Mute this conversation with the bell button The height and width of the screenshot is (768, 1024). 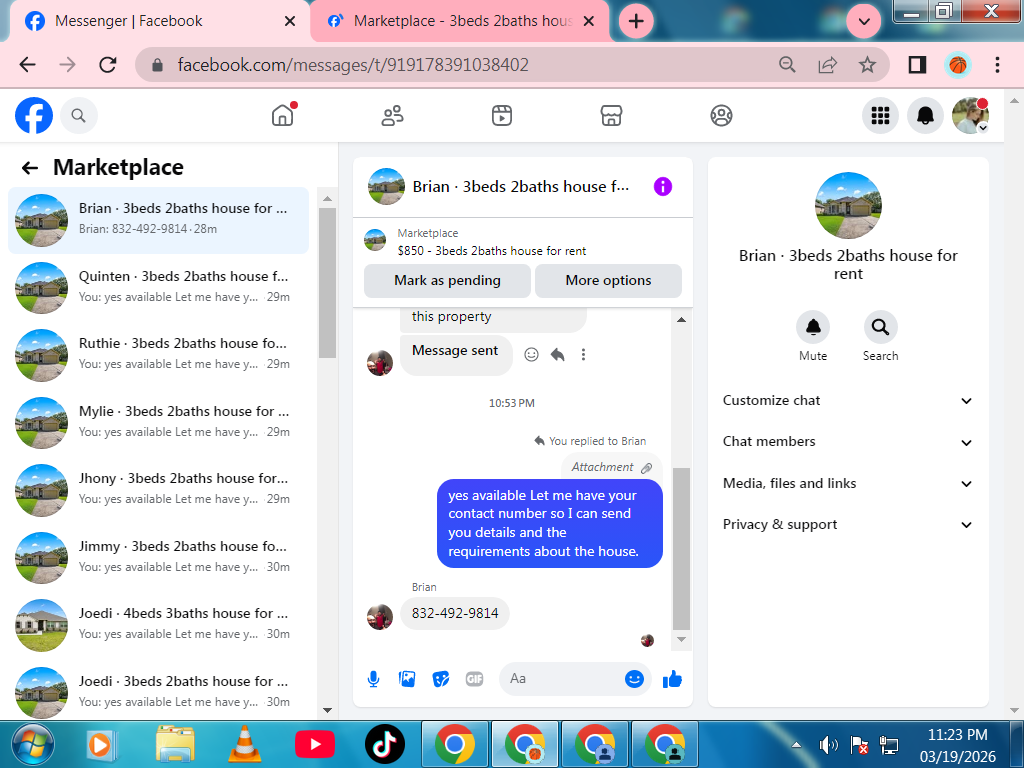[x=812, y=327]
